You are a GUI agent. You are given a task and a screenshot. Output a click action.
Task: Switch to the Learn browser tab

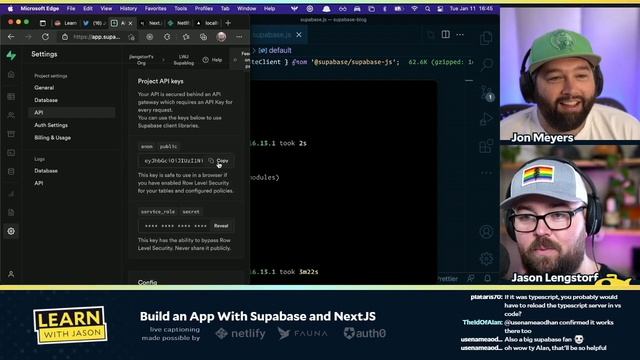66,23
